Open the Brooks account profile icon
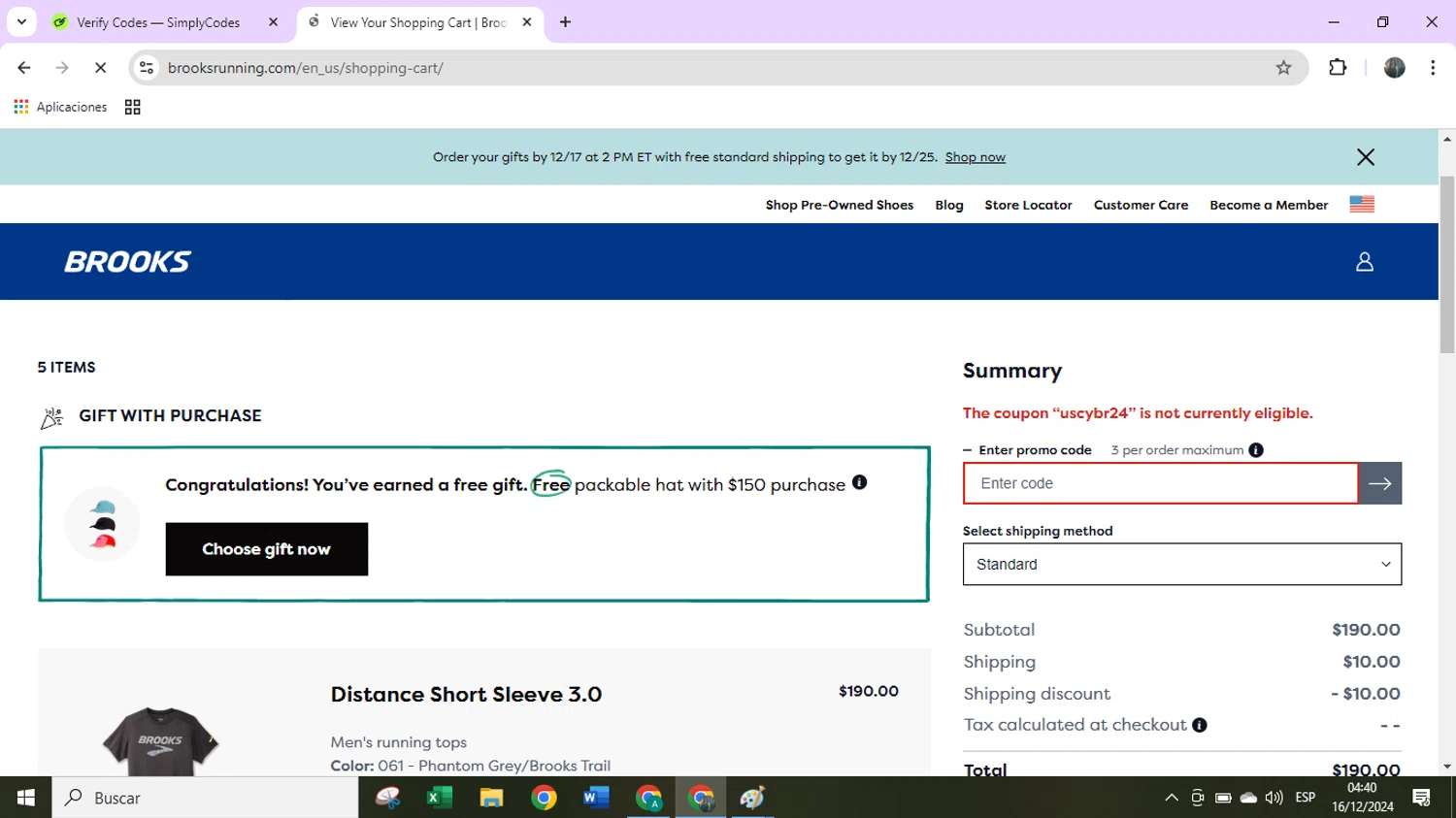Image resolution: width=1456 pixels, height=818 pixels. click(1364, 261)
